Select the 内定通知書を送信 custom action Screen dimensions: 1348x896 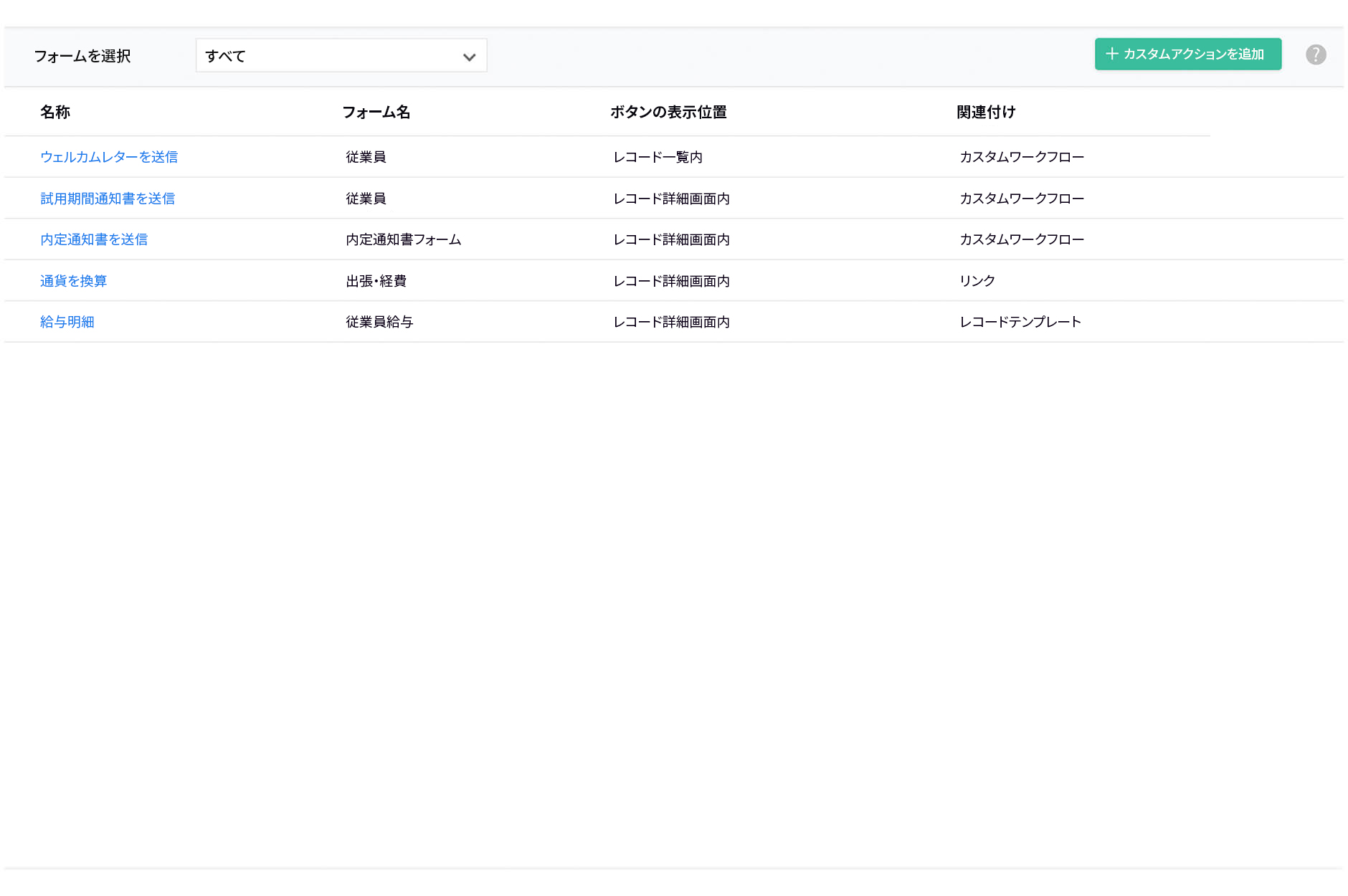94,239
